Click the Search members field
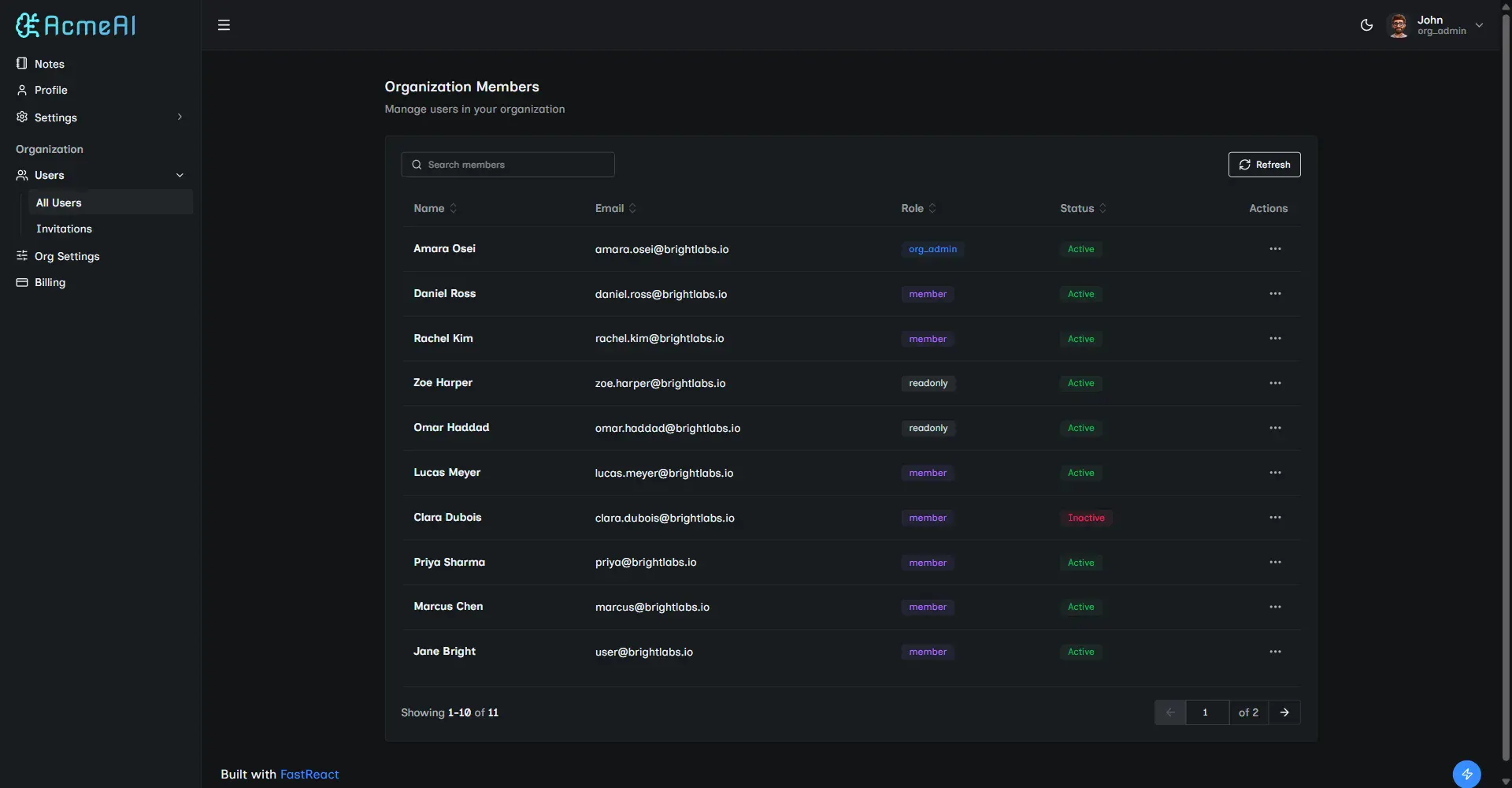Image resolution: width=1512 pixels, height=788 pixels. [x=508, y=165]
